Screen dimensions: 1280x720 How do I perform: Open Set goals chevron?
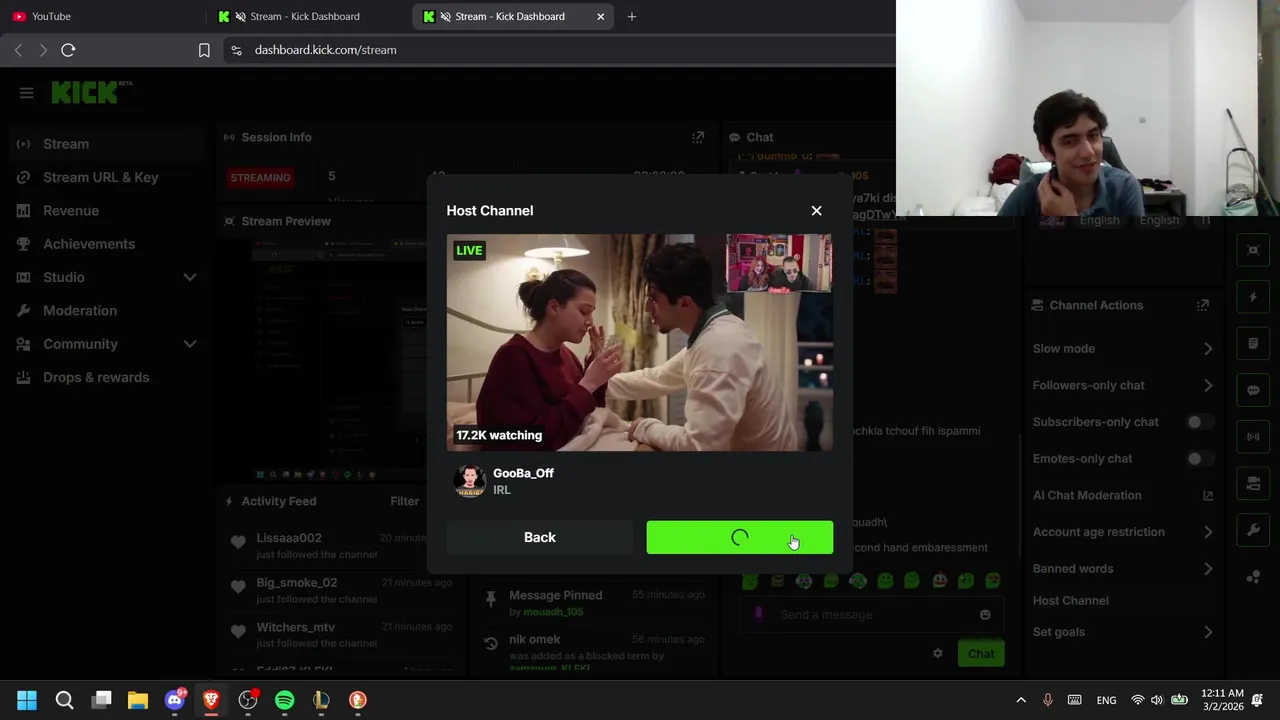pyautogui.click(x=1208, y=632)
